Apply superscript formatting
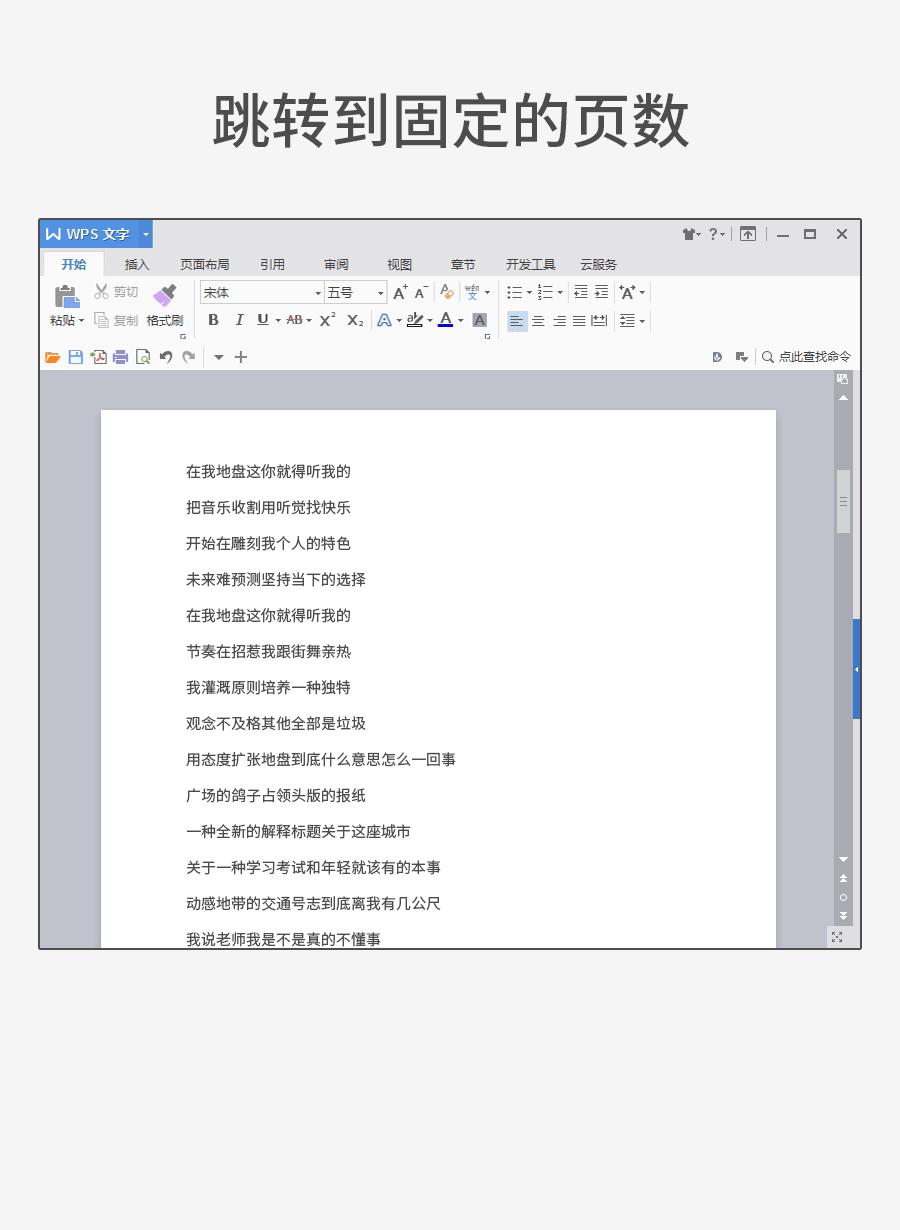900x1230 pixels. click(x=325, y=320)
